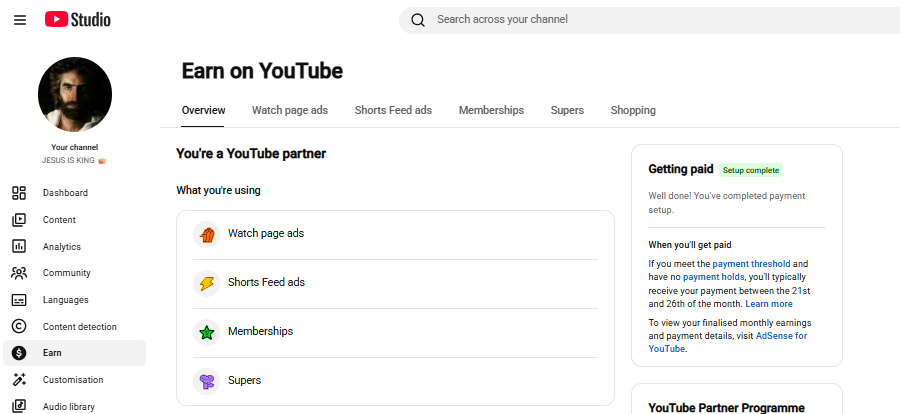Open the Community sidebar icon
The height and width of the screenshot is (414, 900).
19,273
